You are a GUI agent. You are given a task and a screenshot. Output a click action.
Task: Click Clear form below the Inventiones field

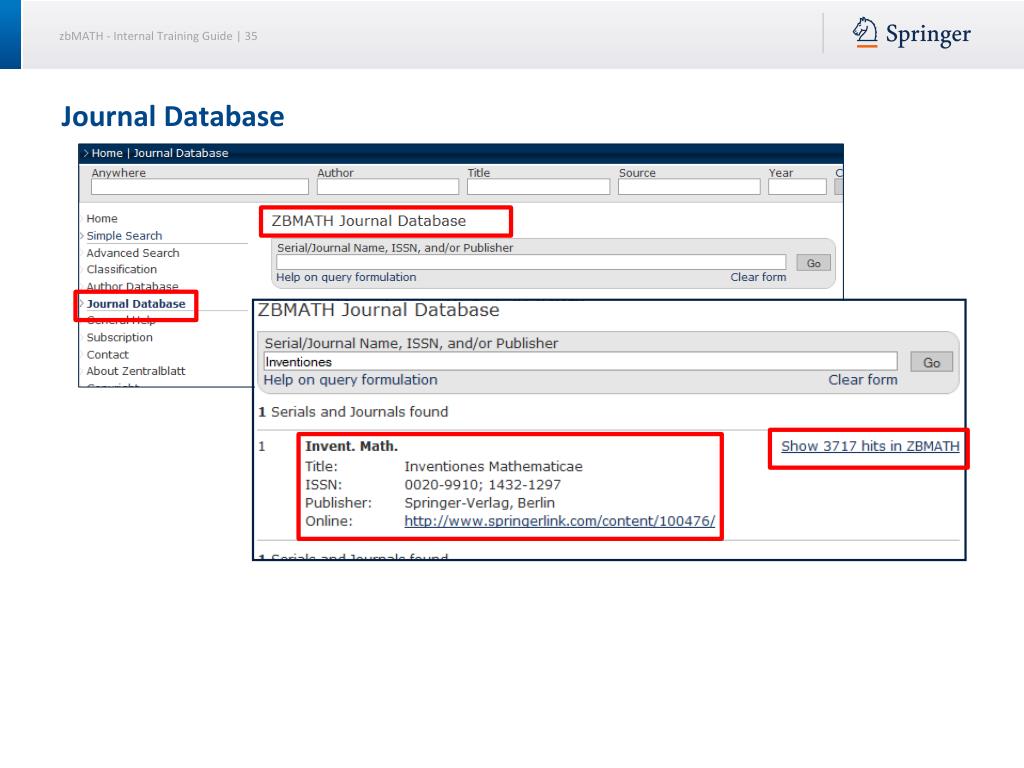[x=863, y=379]
